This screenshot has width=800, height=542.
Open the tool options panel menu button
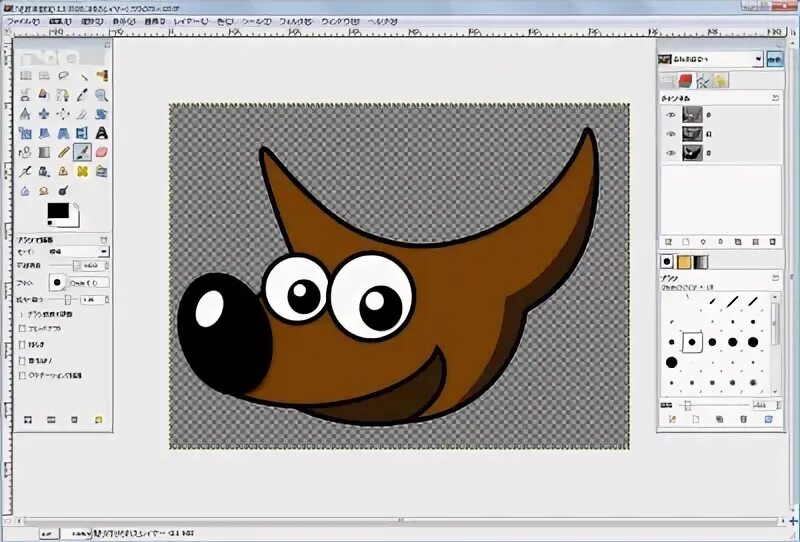point(104,239)
